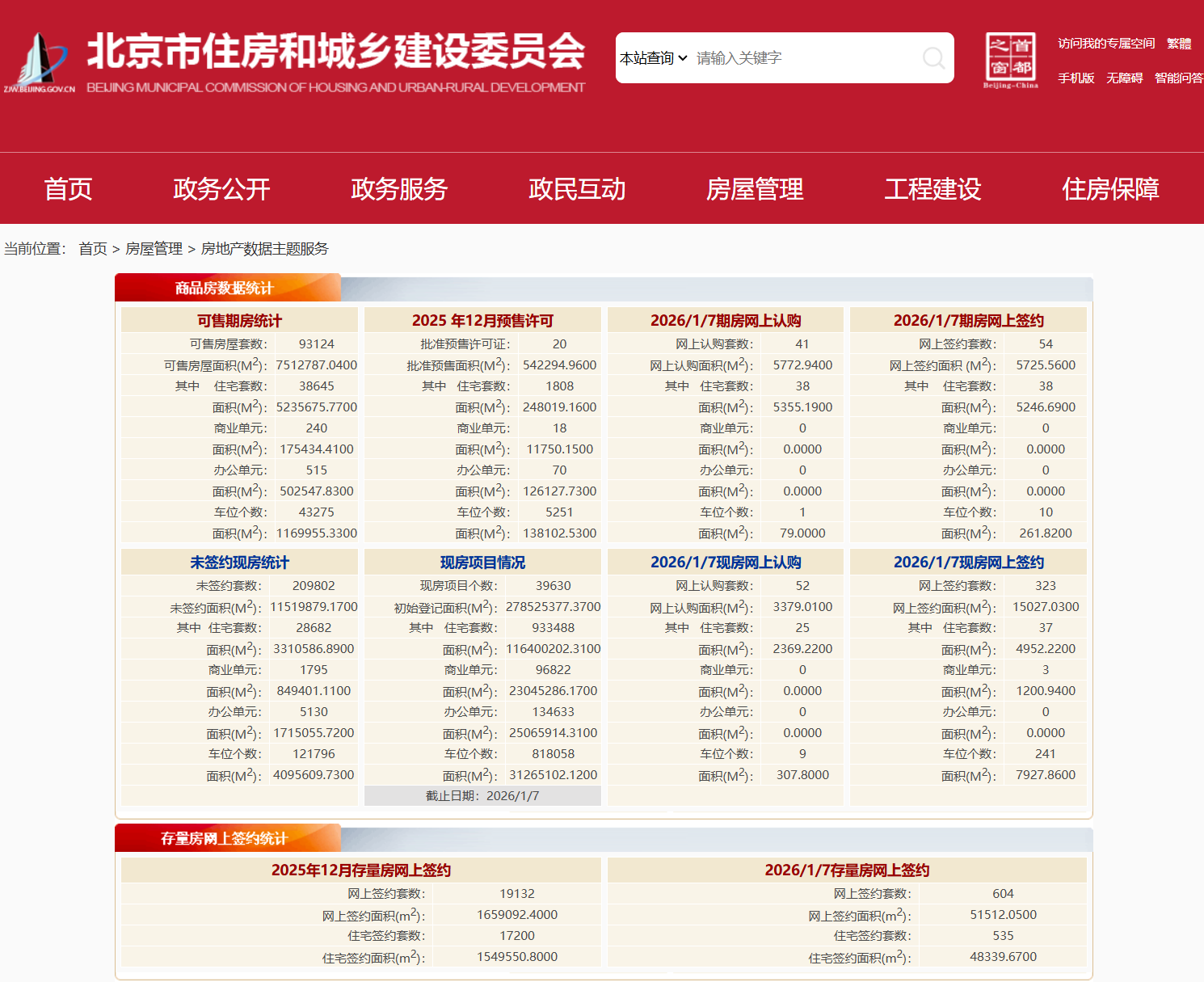Select the 住宅套数 value 38645
The width and height of the screenshot is (1204, 982).
(317, 386)
